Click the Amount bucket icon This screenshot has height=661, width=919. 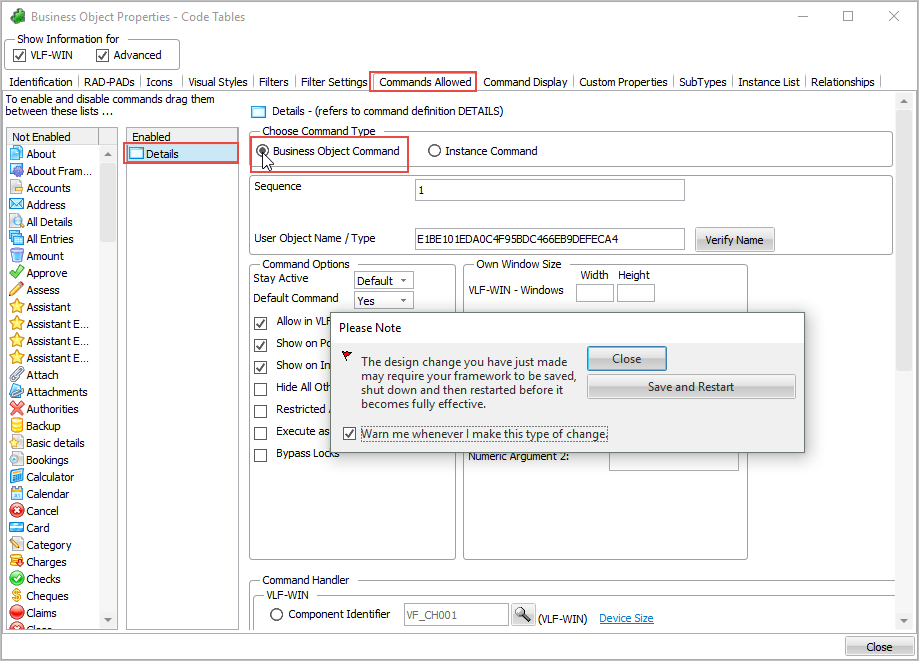[x=16, y=255]
